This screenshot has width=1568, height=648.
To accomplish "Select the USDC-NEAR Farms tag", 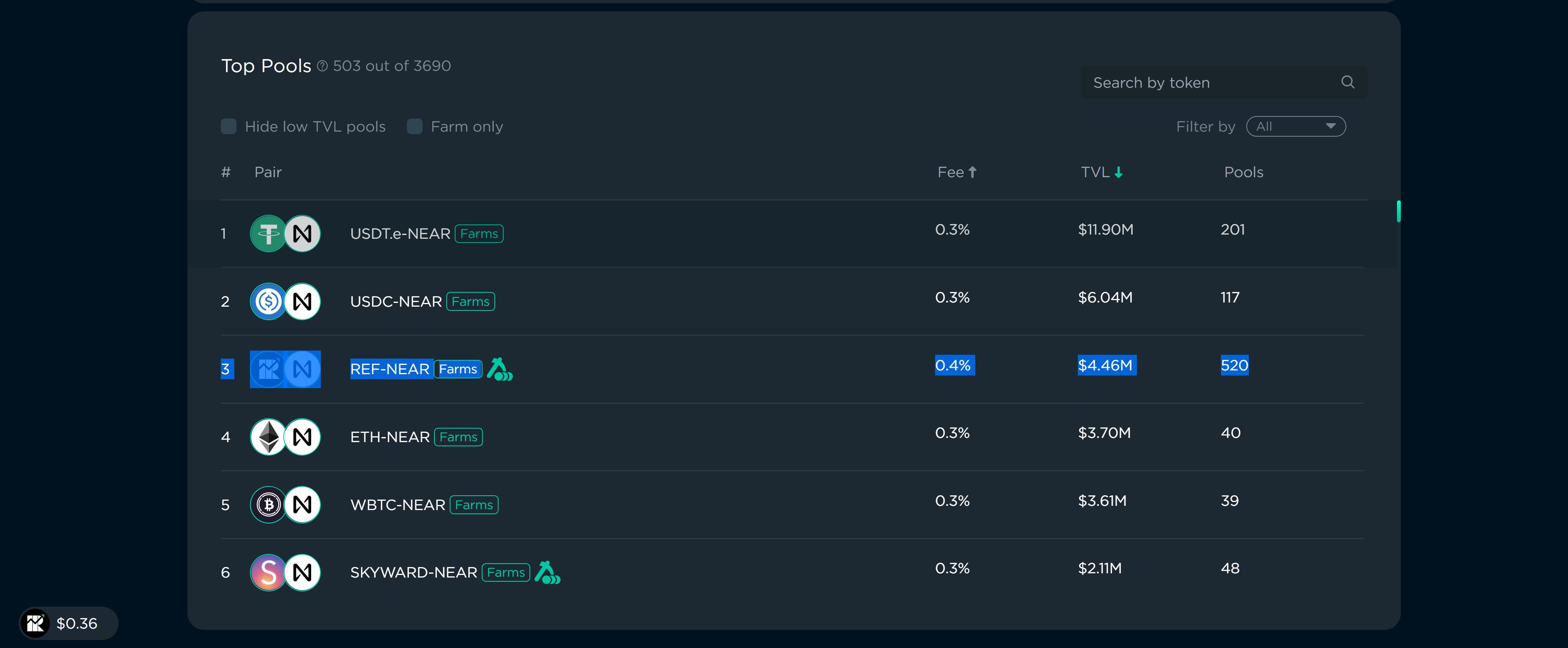I will click(x=469, y=300).
